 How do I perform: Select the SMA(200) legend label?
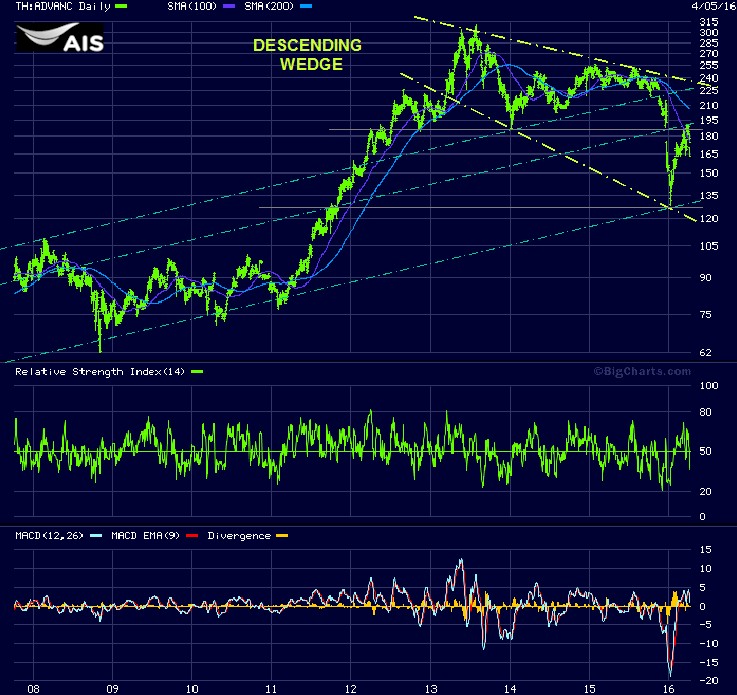pyautogui.click(x=269, y=6)
